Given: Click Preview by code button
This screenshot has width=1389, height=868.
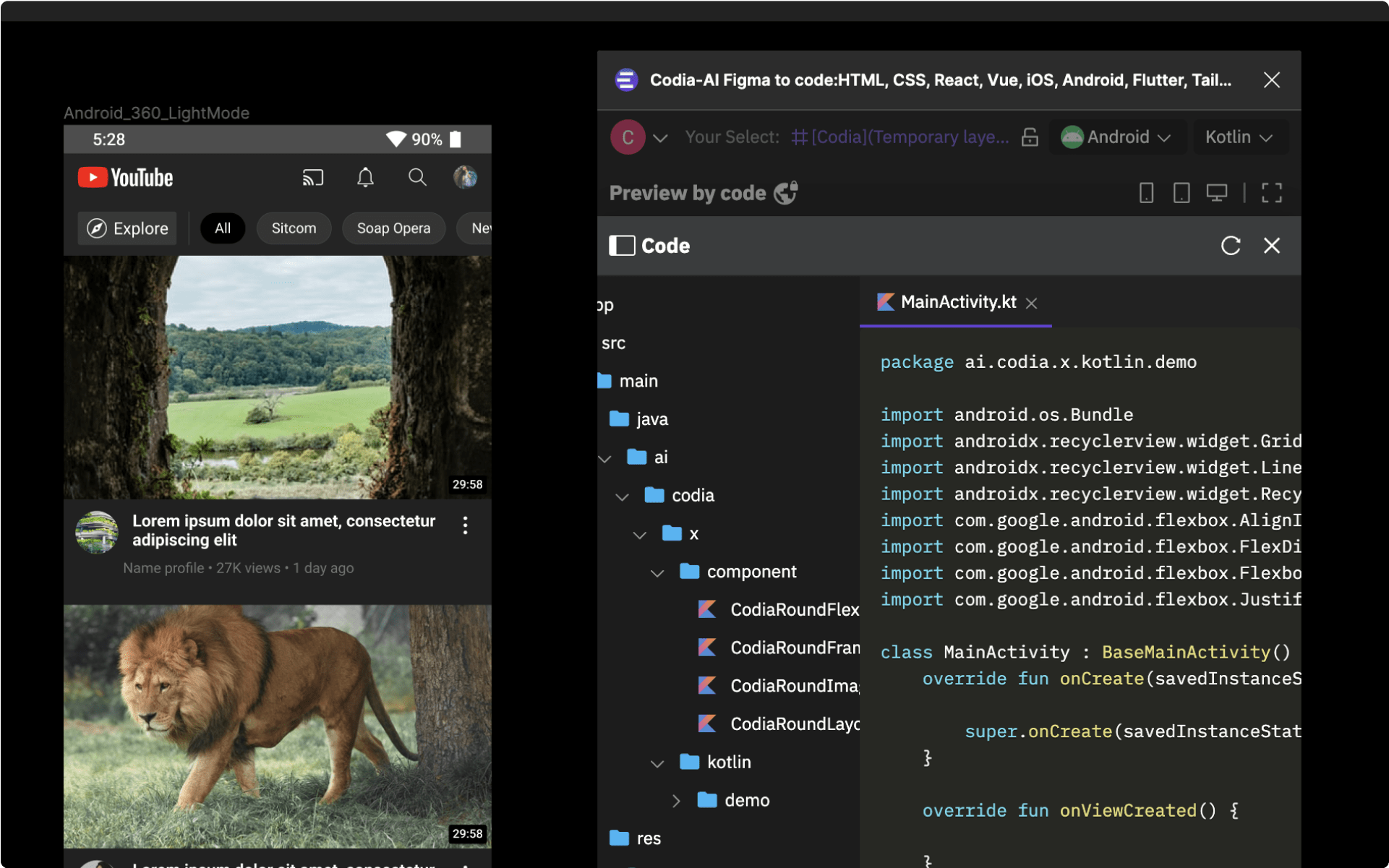Looking at the screenshot, I should pos(703,193).
